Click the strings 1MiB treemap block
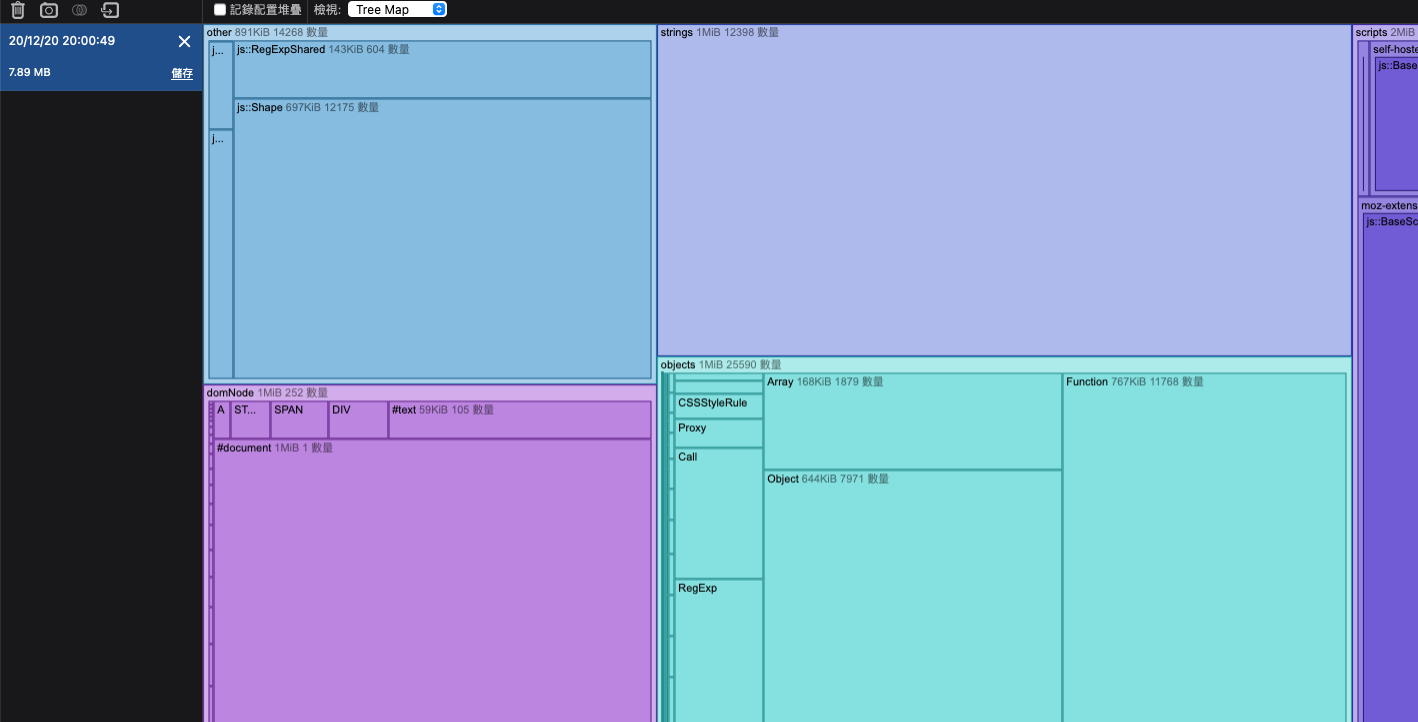1418x722 pixels. (1004, 190)
